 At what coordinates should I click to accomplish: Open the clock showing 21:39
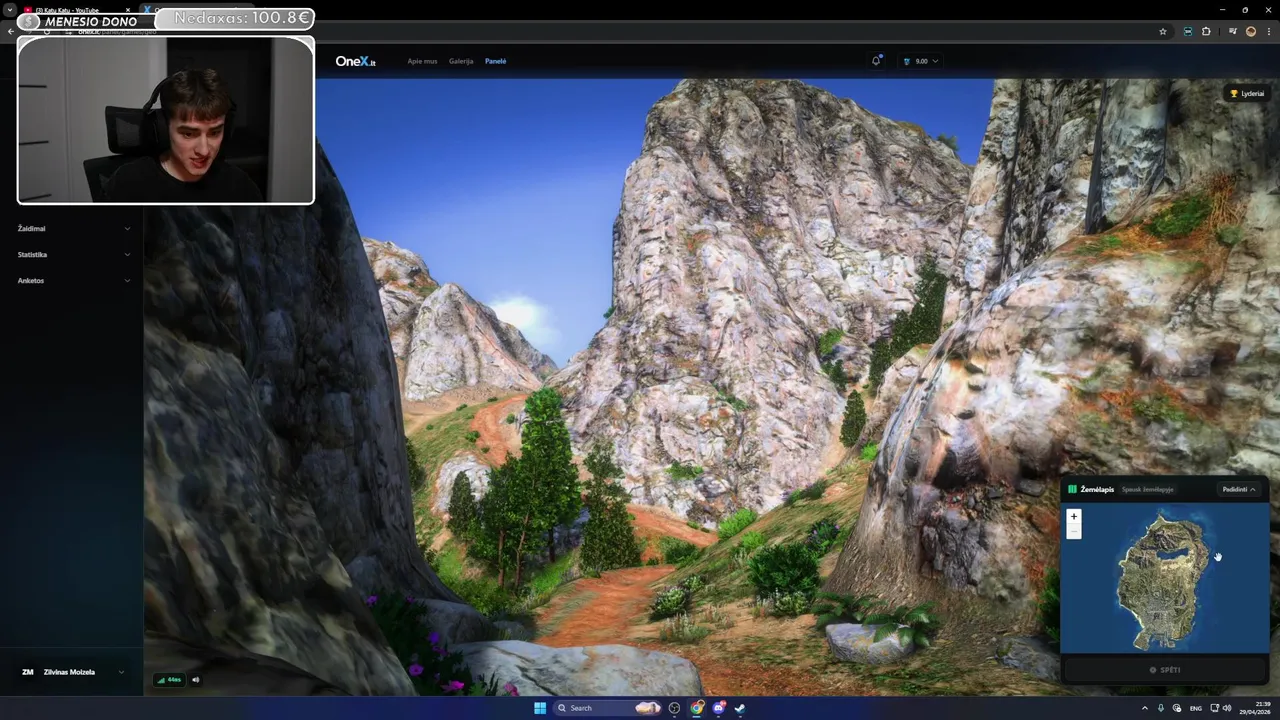click(1255, 708)
